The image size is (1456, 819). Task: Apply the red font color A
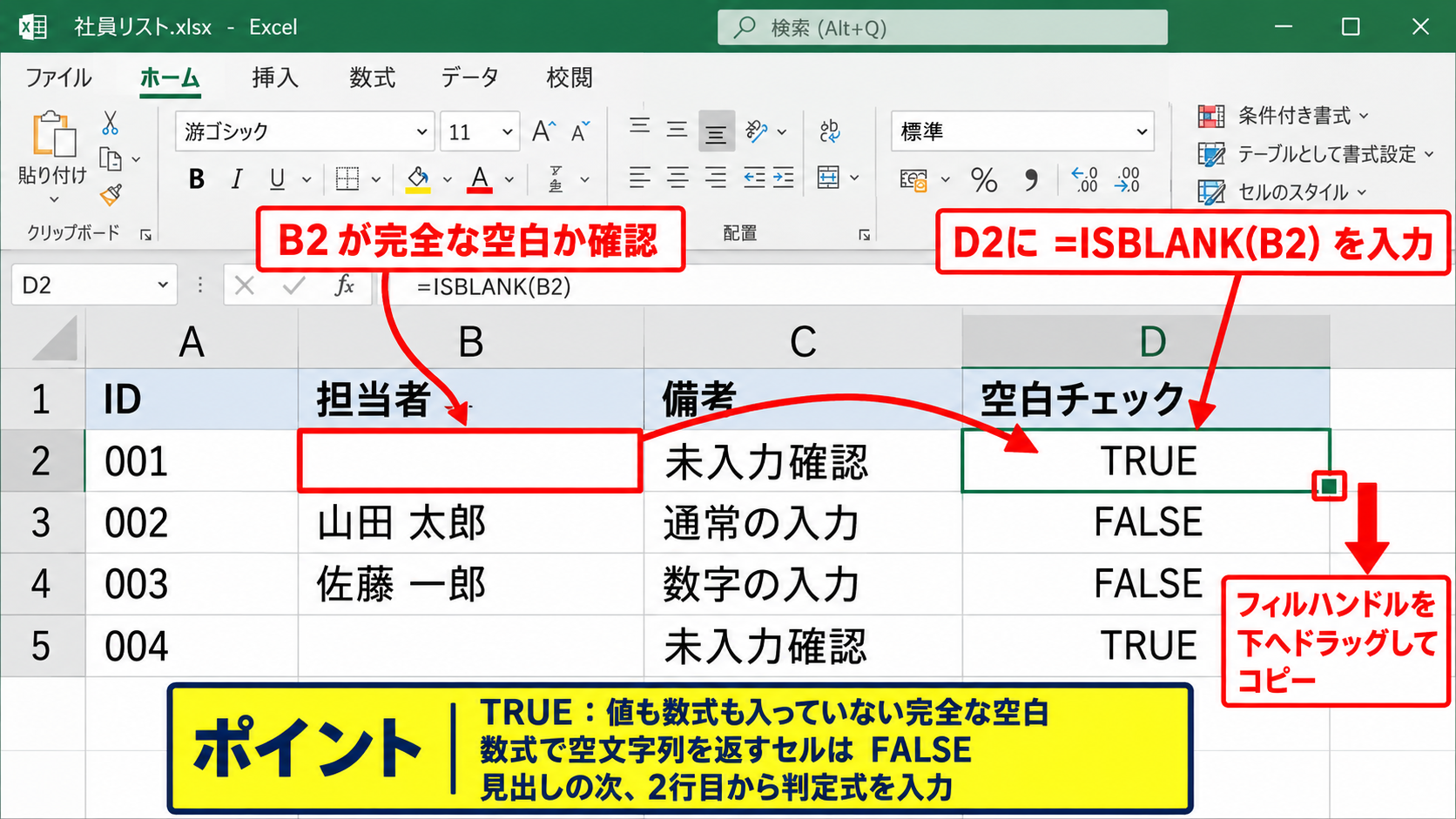[x=480, y=179]
